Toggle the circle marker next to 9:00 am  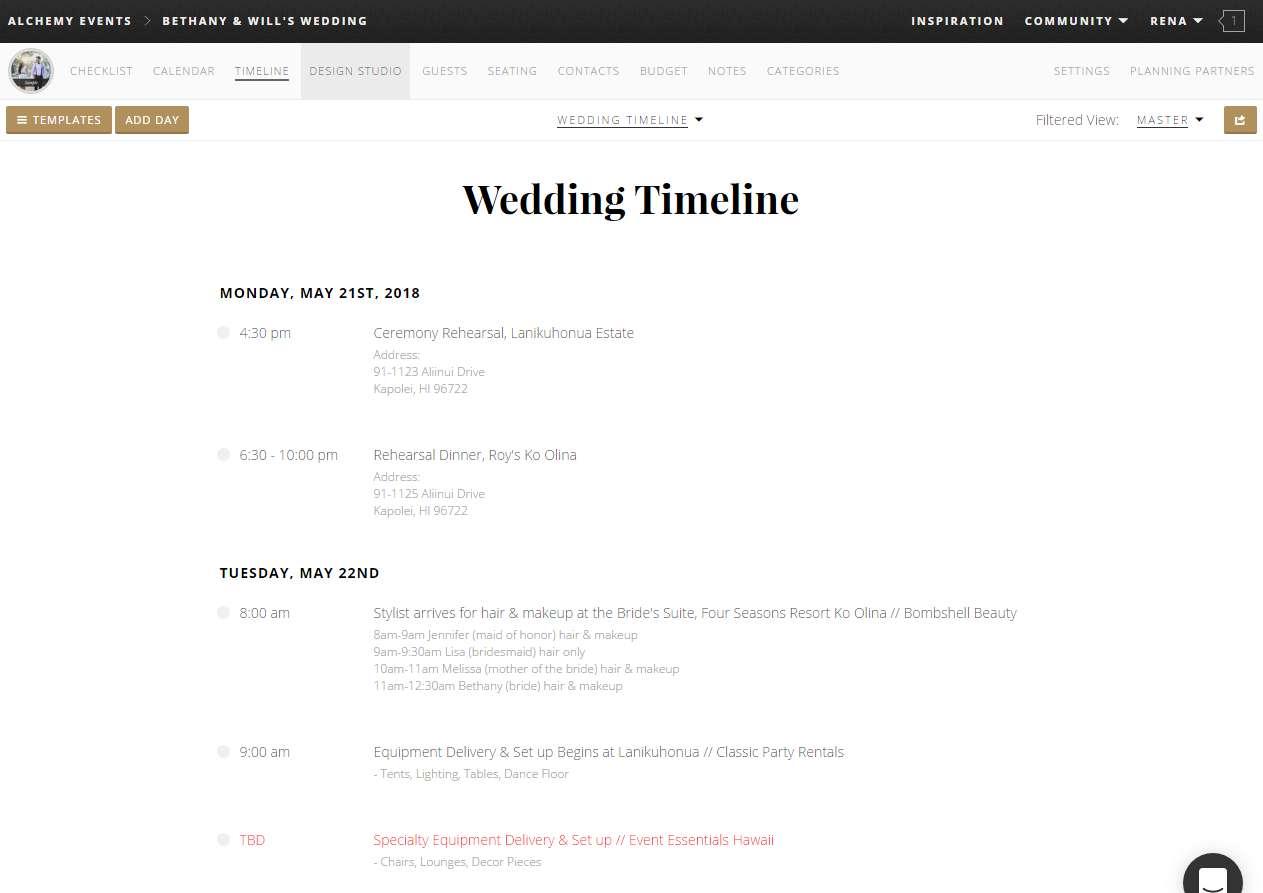[223, 751]
